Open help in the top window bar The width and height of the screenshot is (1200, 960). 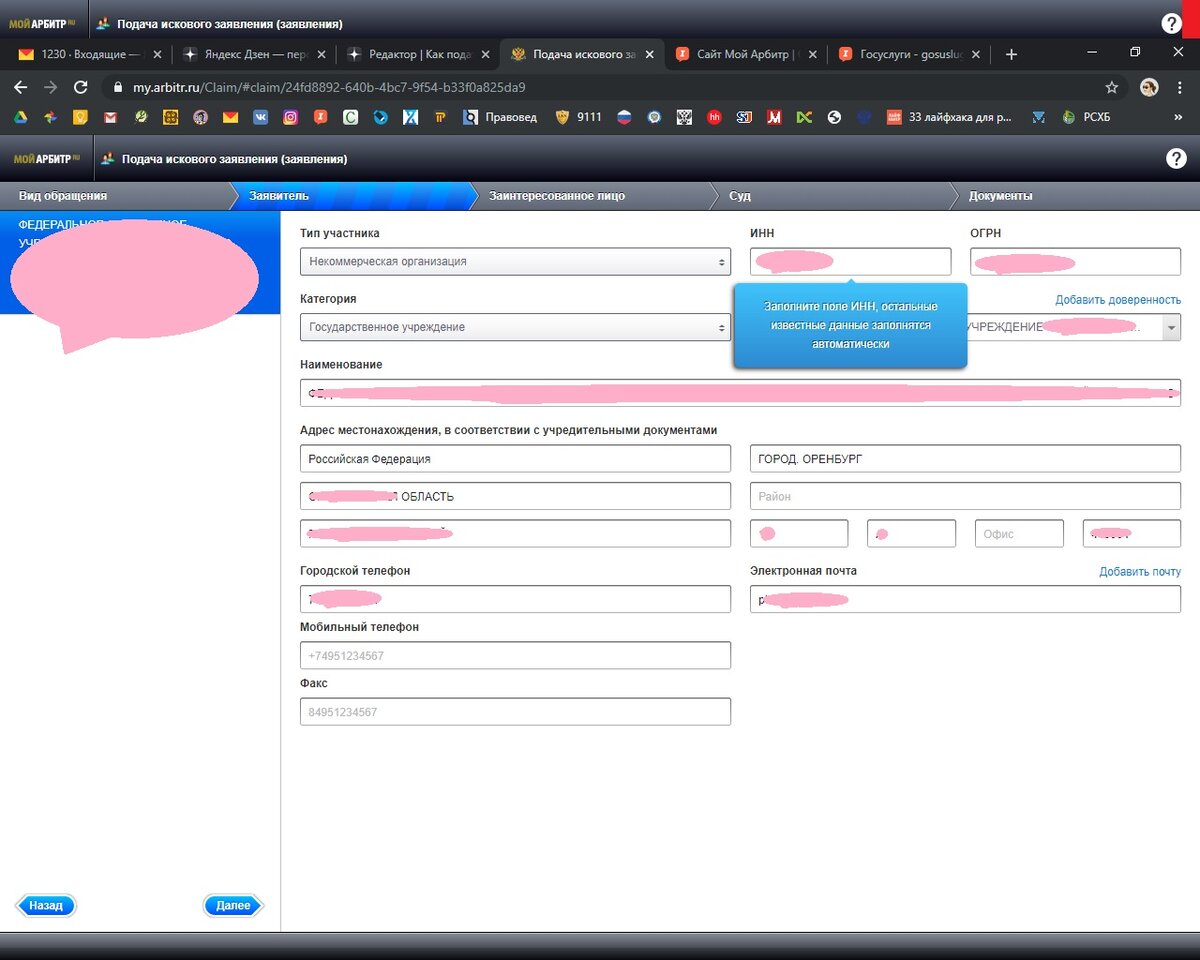click(1171, 24)
